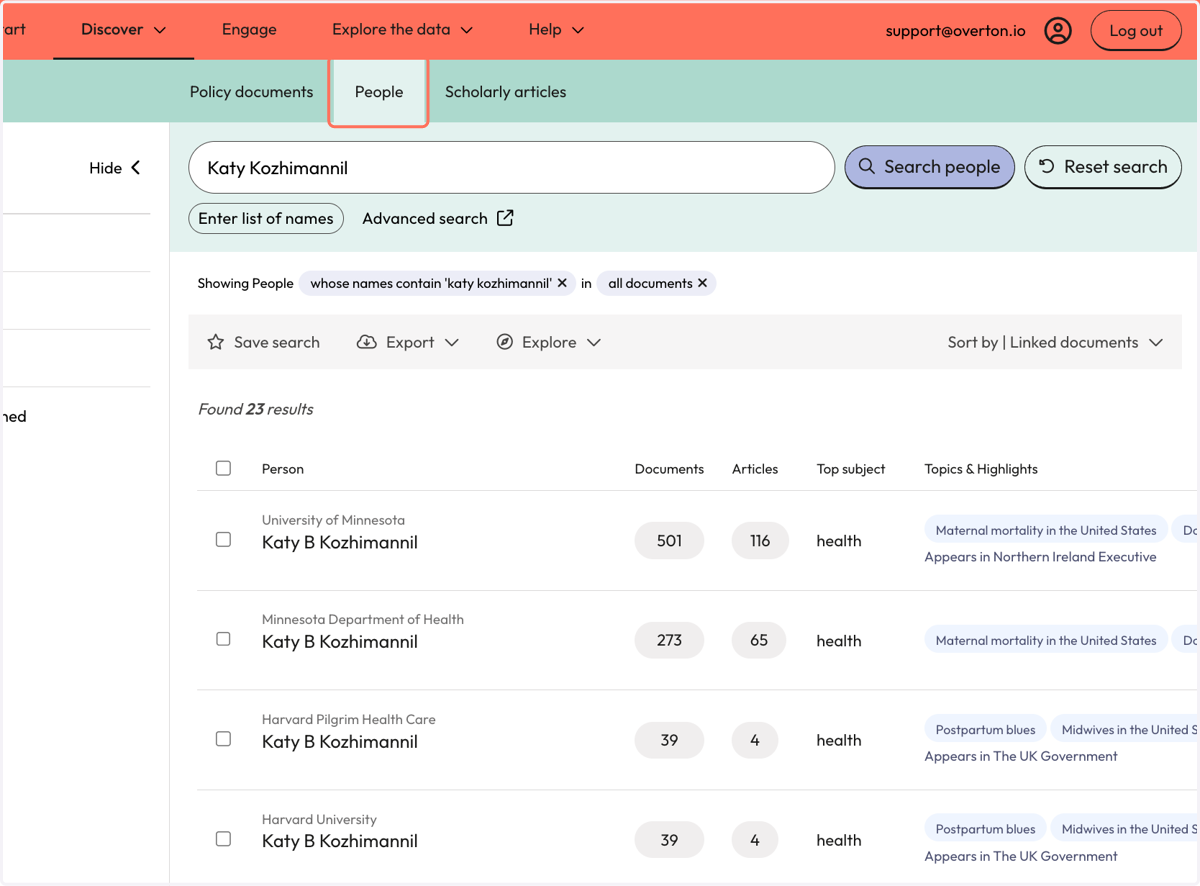
Task: Click the Search people button
Action: (x=930, y=167)
